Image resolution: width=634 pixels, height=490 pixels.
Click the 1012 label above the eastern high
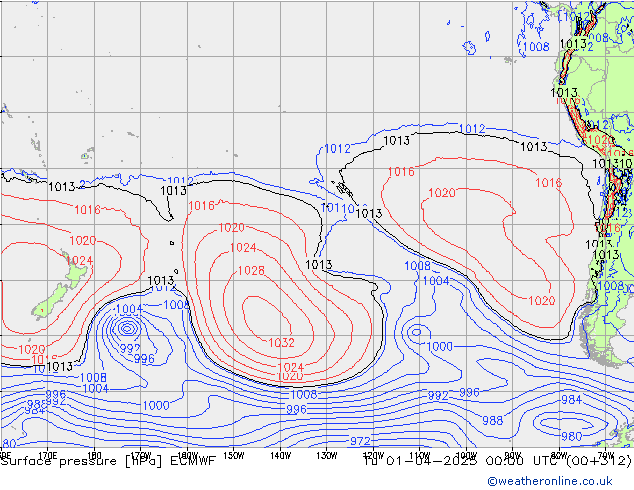[472, 129]
